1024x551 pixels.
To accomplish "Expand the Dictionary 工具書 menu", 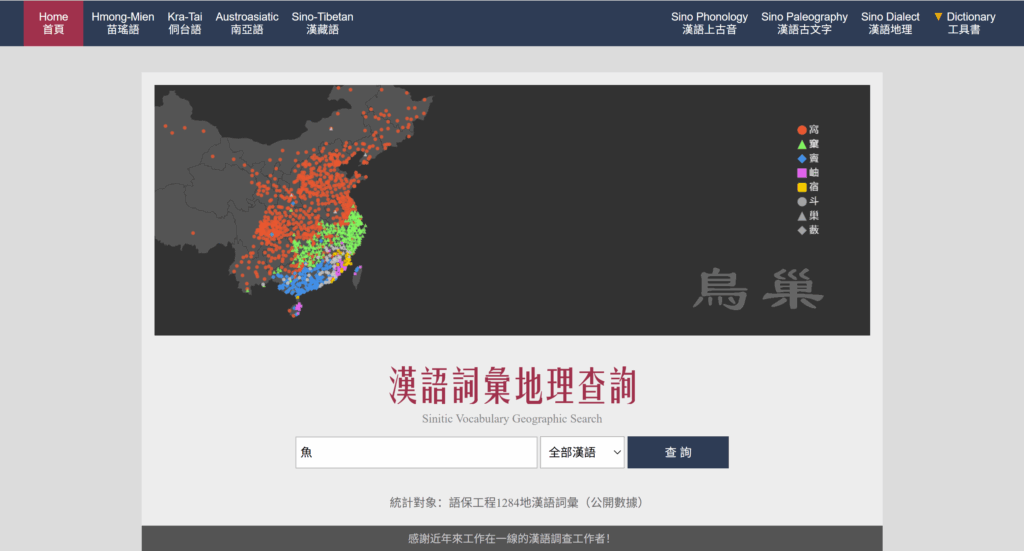I will point(965,23).
